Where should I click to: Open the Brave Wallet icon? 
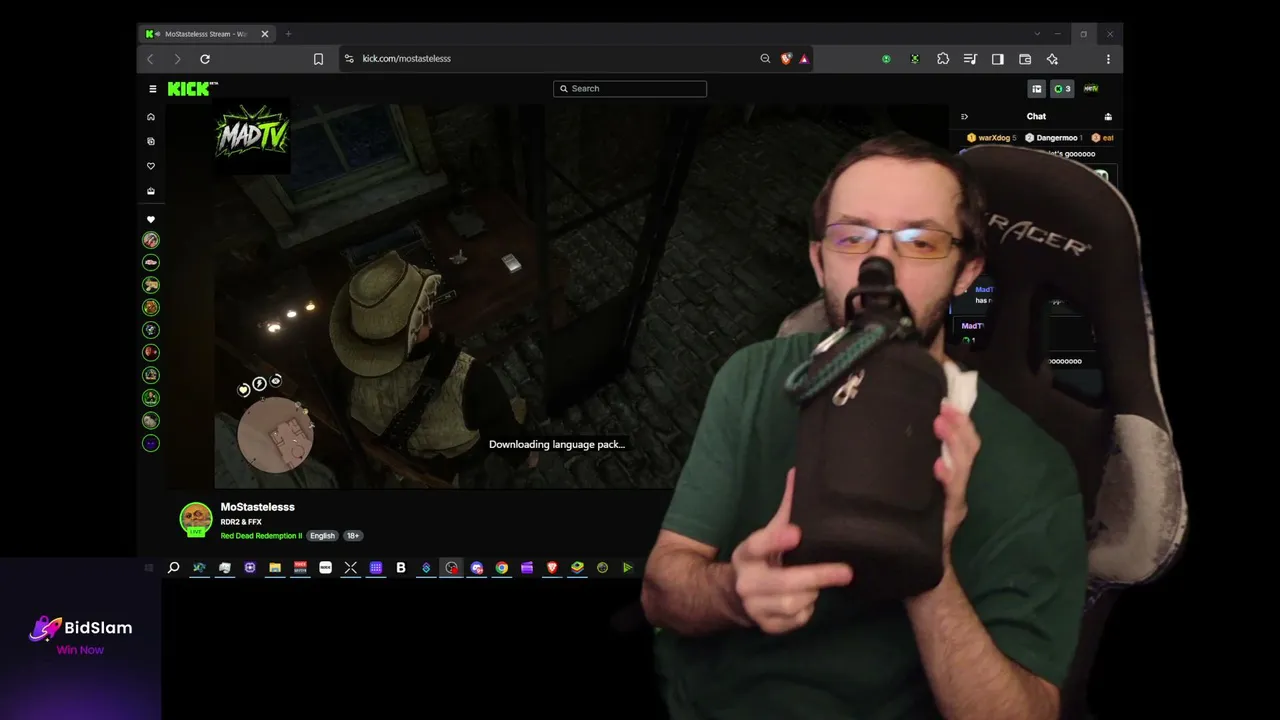tap(1025, 59)
